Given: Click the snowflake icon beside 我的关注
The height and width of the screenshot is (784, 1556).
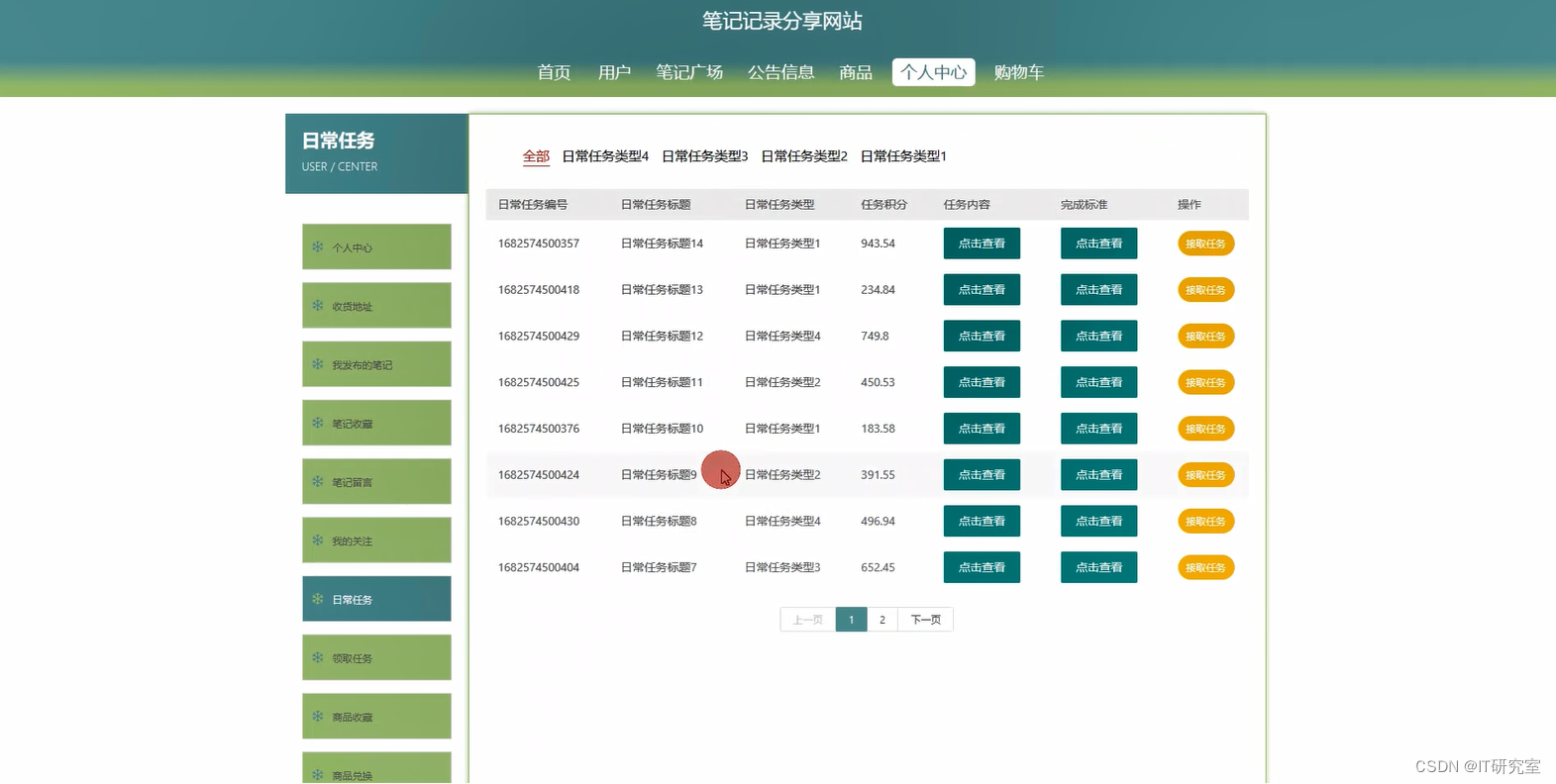Looking at the screenshot, I should click(x=318, y=540).
